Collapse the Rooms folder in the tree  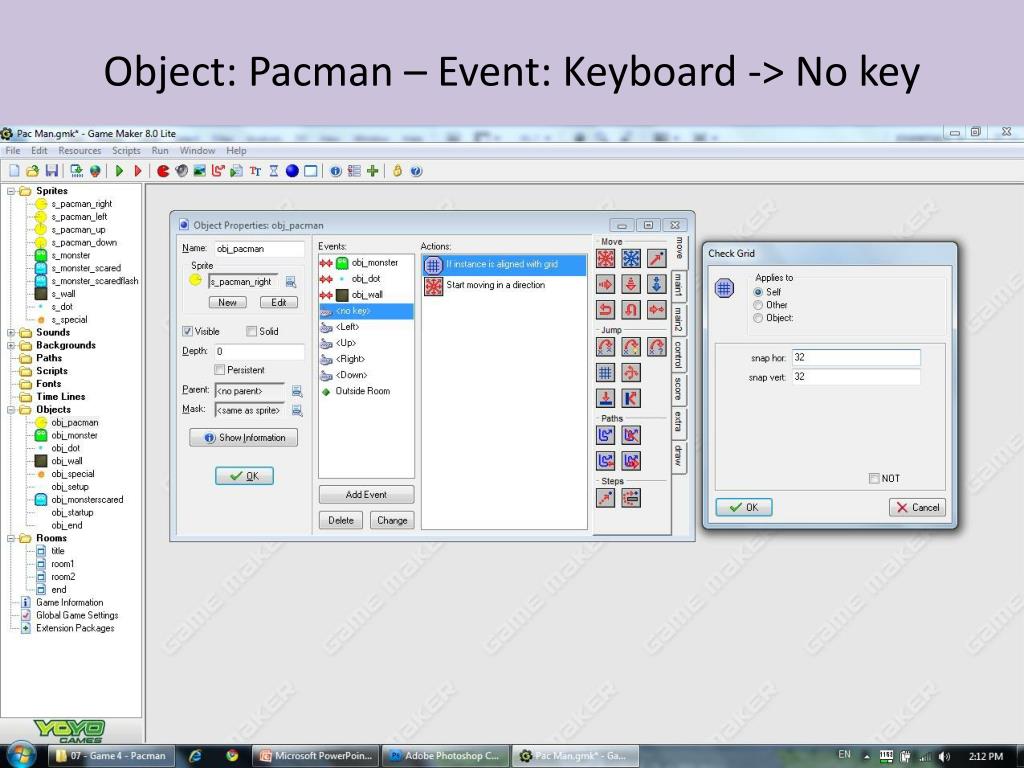coord(11,538)
